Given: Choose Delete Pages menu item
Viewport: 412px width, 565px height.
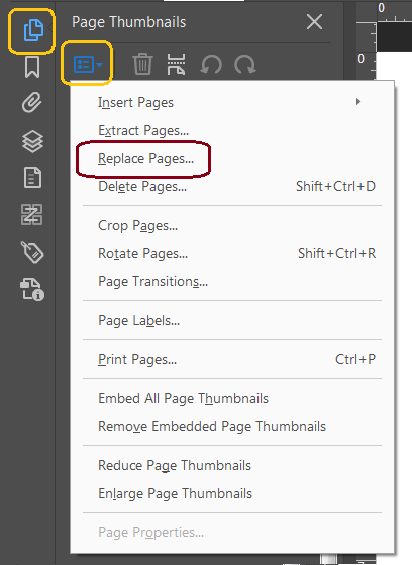Looking at the screenshot, I should (x=232, y=186).
